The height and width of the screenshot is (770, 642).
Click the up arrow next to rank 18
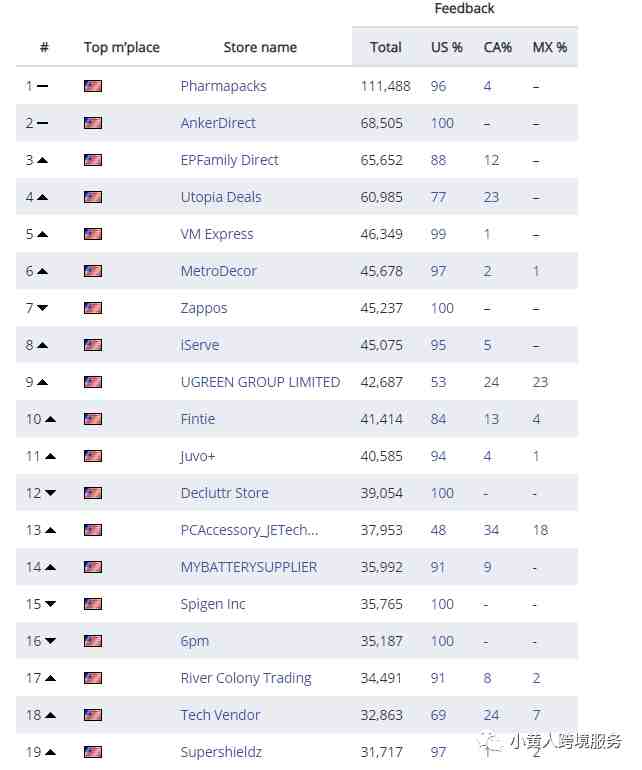50,715
